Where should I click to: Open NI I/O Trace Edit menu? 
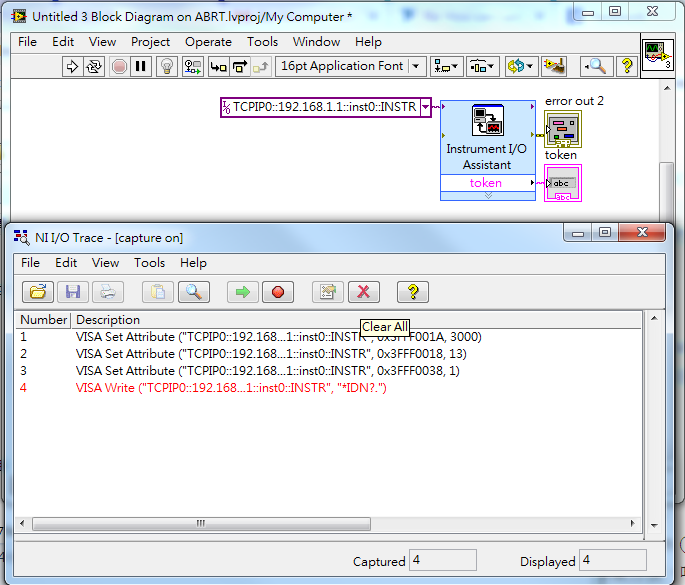point(66,263)
